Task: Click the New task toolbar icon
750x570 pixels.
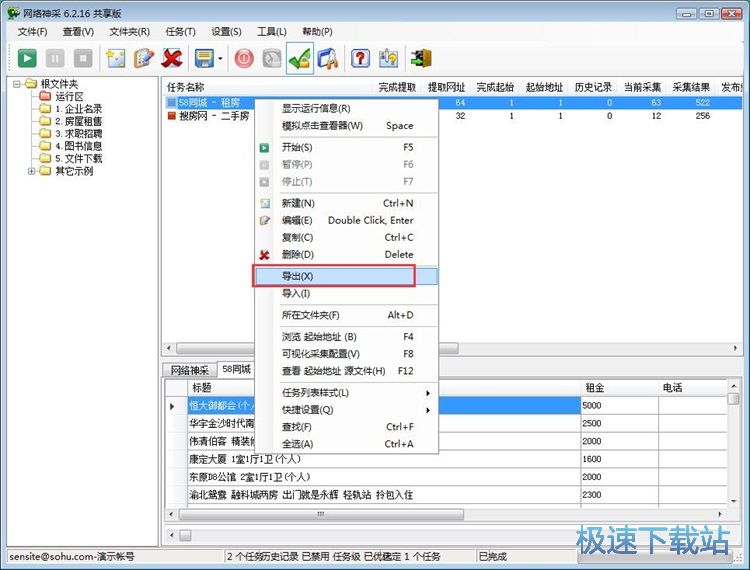Action: pyautogui.click(x=116, y=58)
